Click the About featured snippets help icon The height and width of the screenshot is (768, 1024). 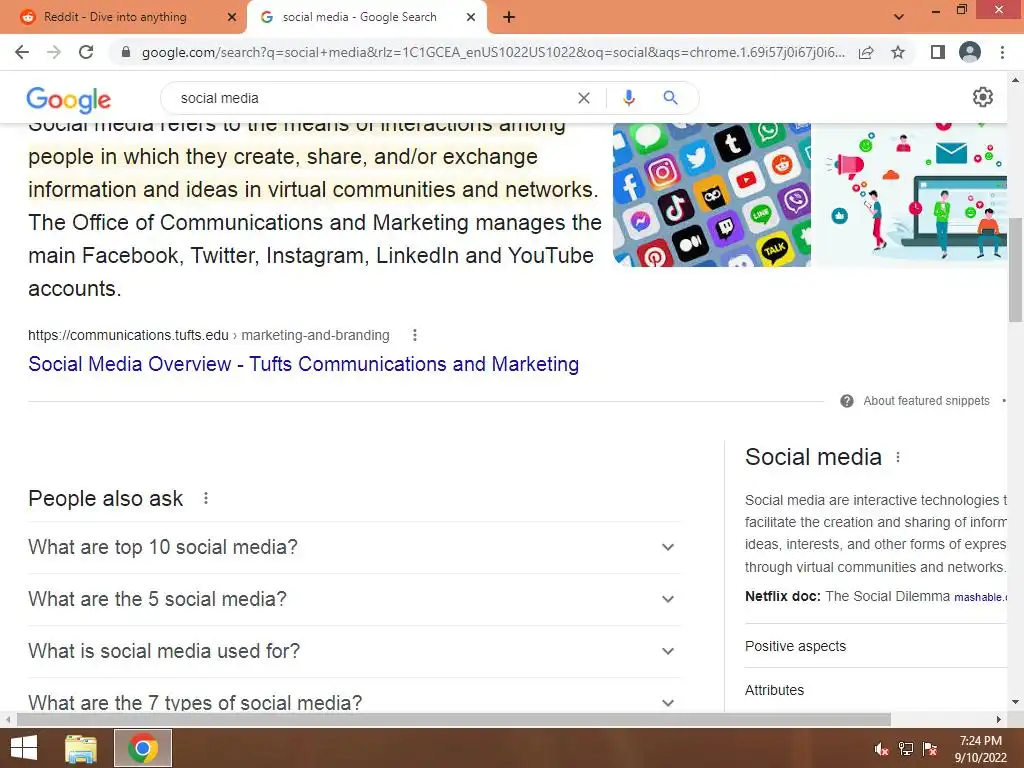point(846,401)
